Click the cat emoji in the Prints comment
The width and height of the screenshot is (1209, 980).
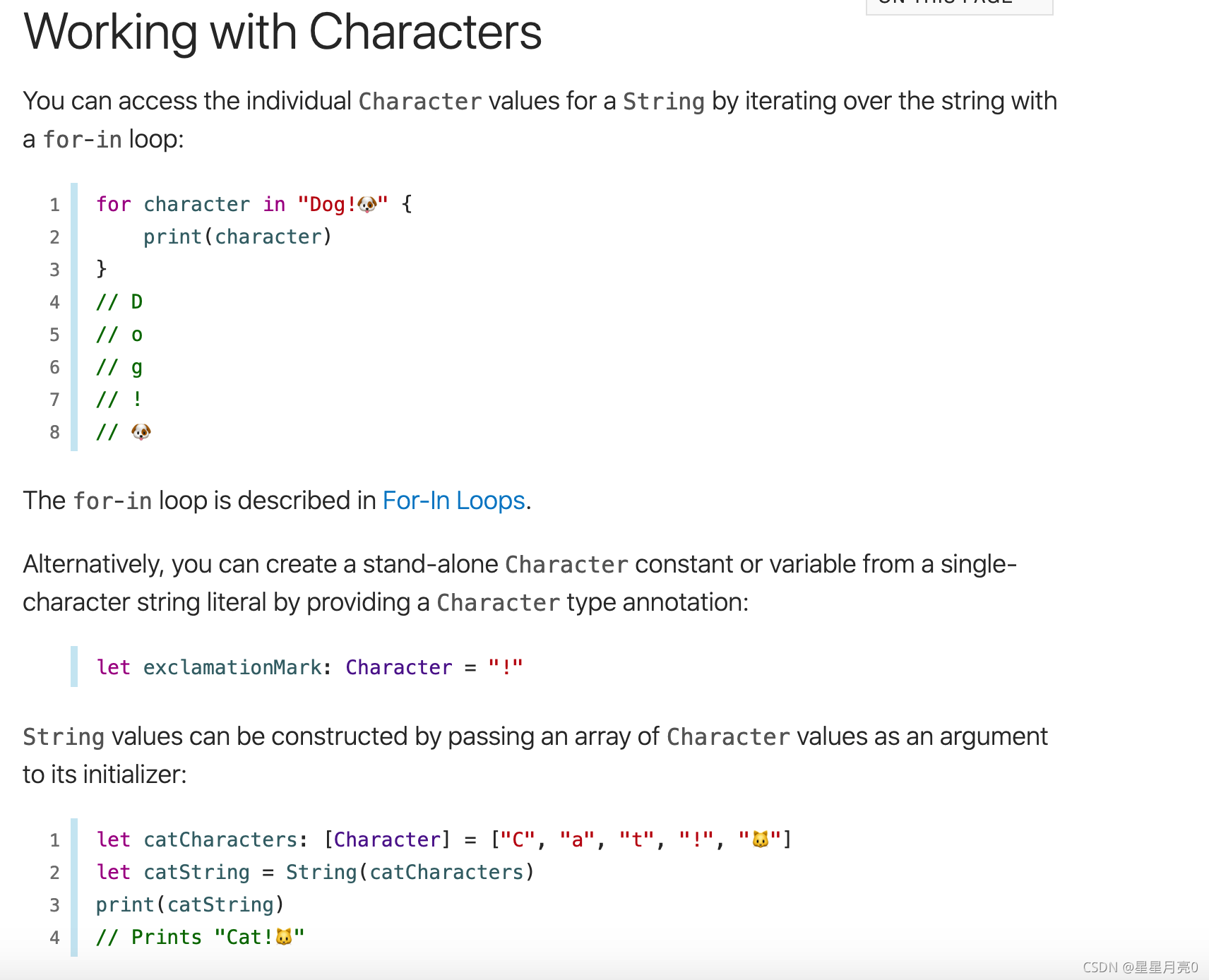tap(283, 937)
